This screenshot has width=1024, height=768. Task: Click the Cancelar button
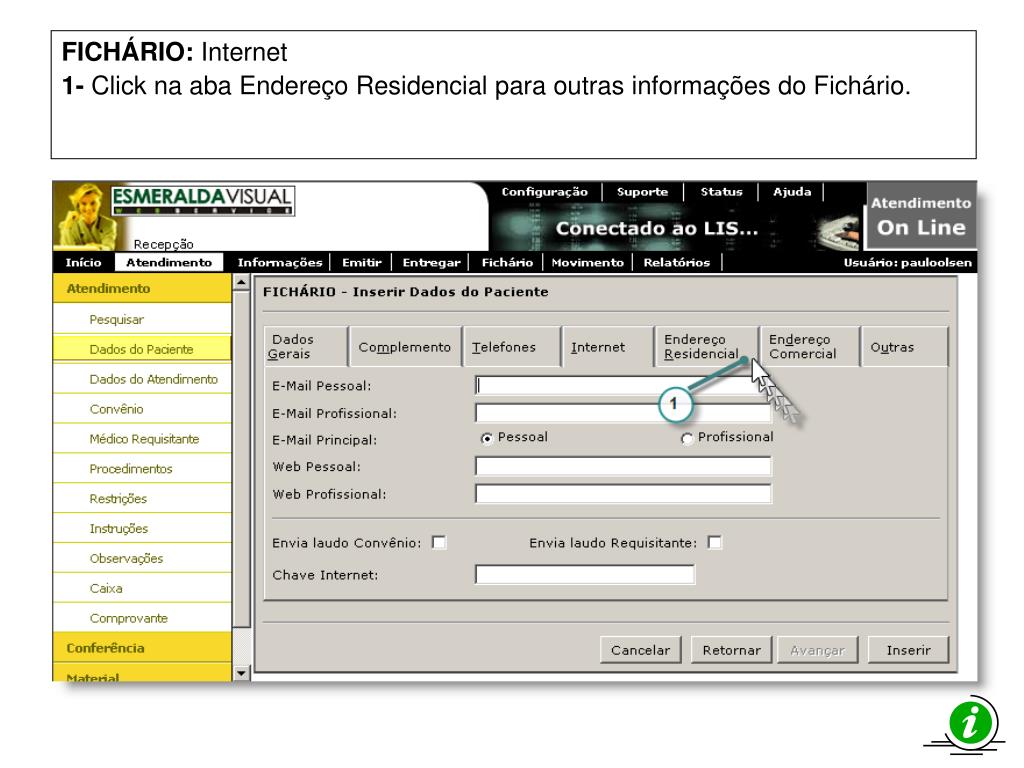[641, 650]
